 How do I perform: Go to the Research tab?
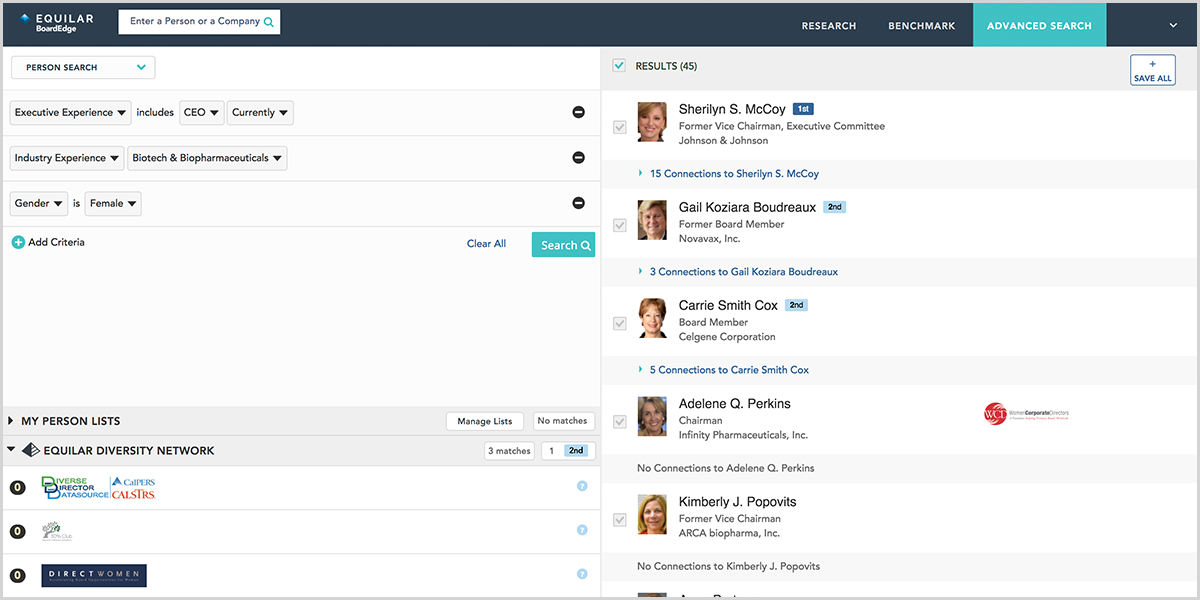pyautogui.click(x=829, y=25)
